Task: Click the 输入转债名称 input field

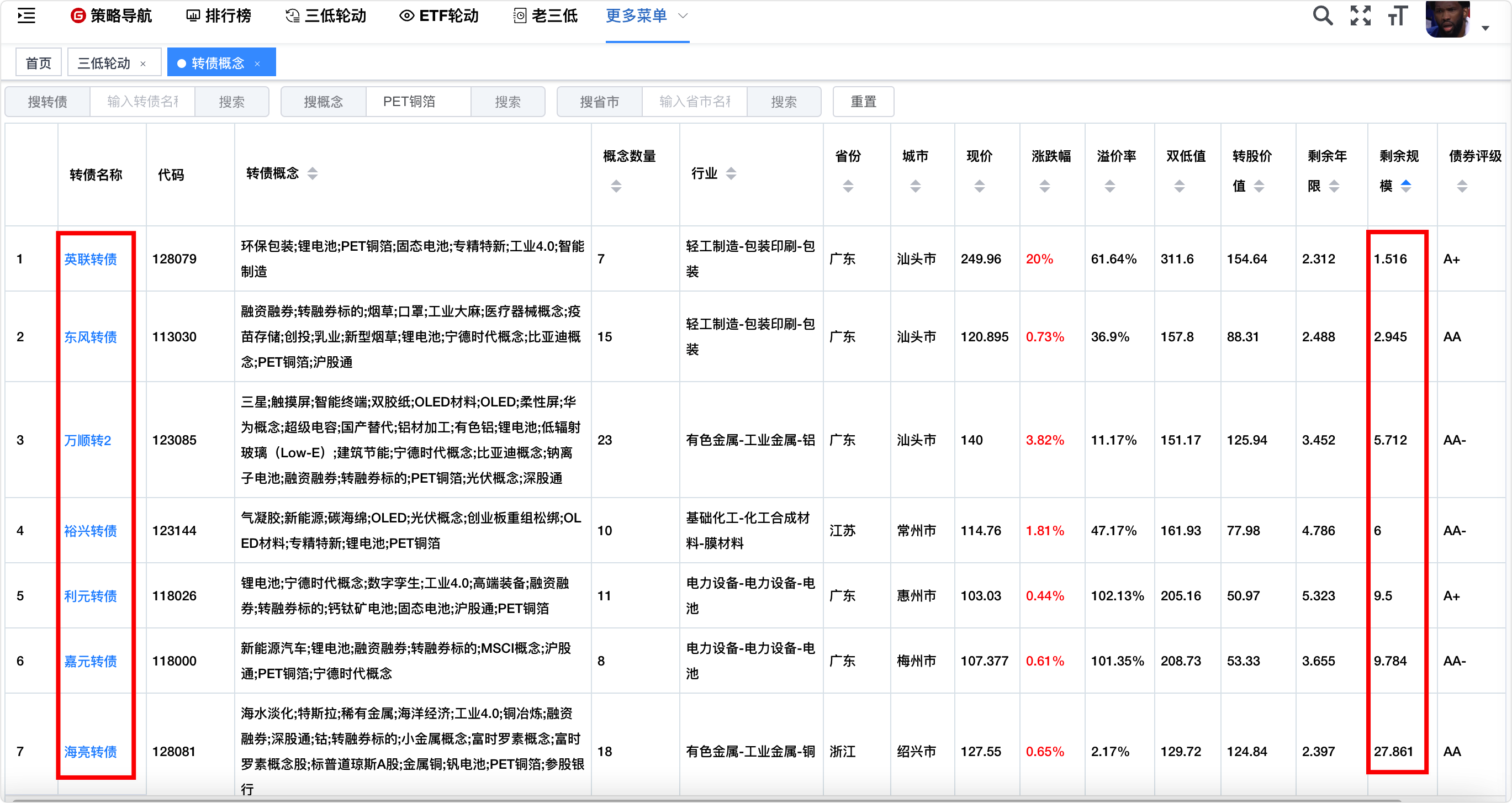Action: pyautogui.click(x=142, y=102)
